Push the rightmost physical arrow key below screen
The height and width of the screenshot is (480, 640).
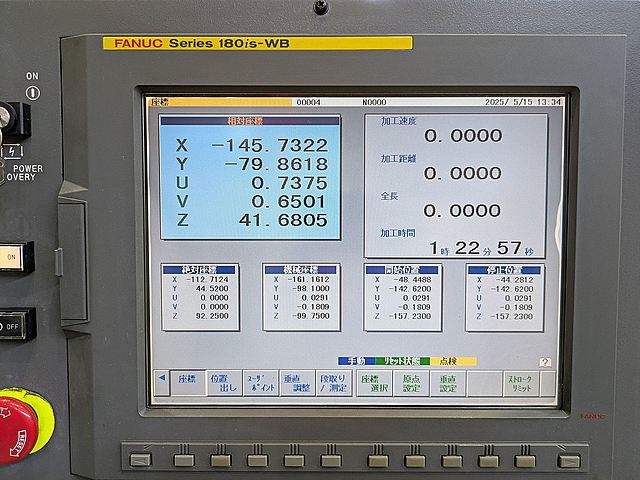569,461
